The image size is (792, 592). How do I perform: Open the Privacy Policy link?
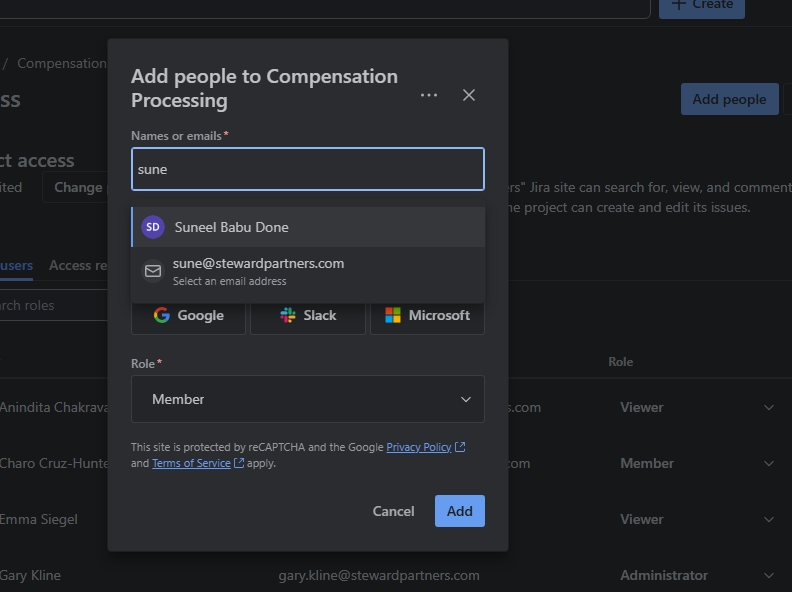point(419,447)
